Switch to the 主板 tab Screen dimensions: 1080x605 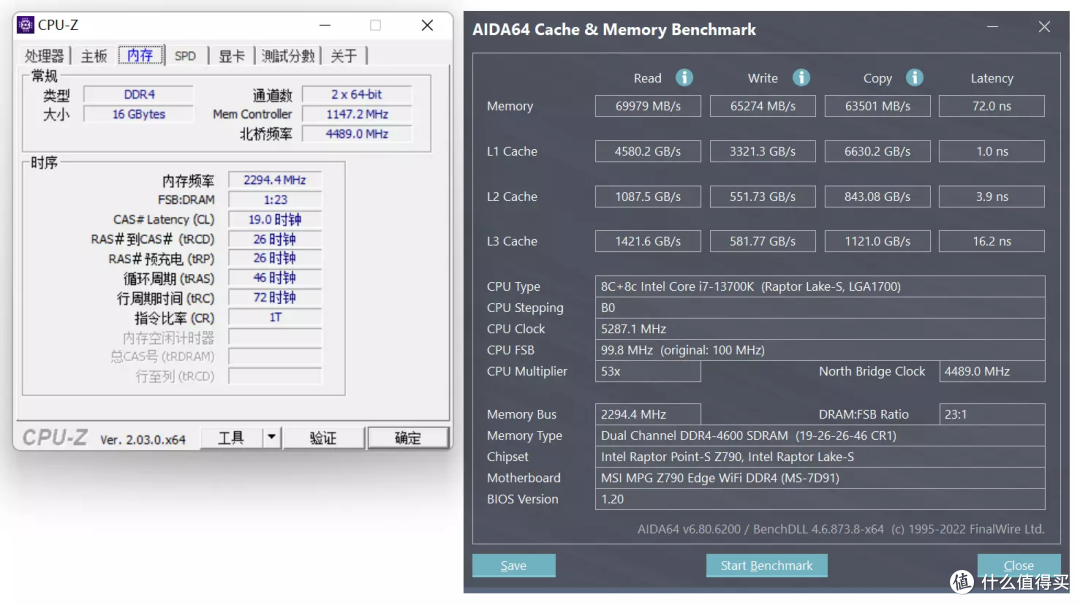[x=94, y=56]
